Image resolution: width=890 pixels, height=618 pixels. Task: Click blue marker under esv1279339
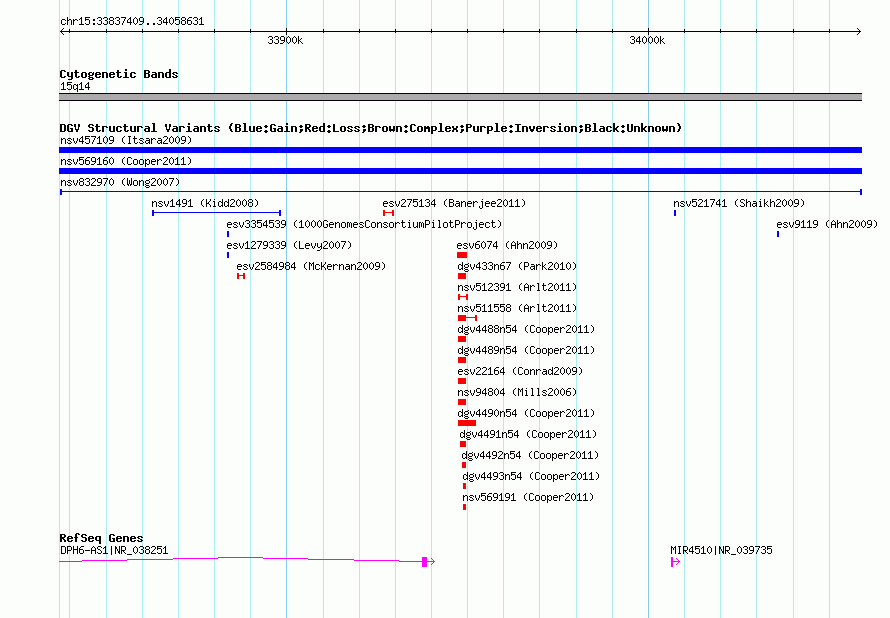pos(228,255)
